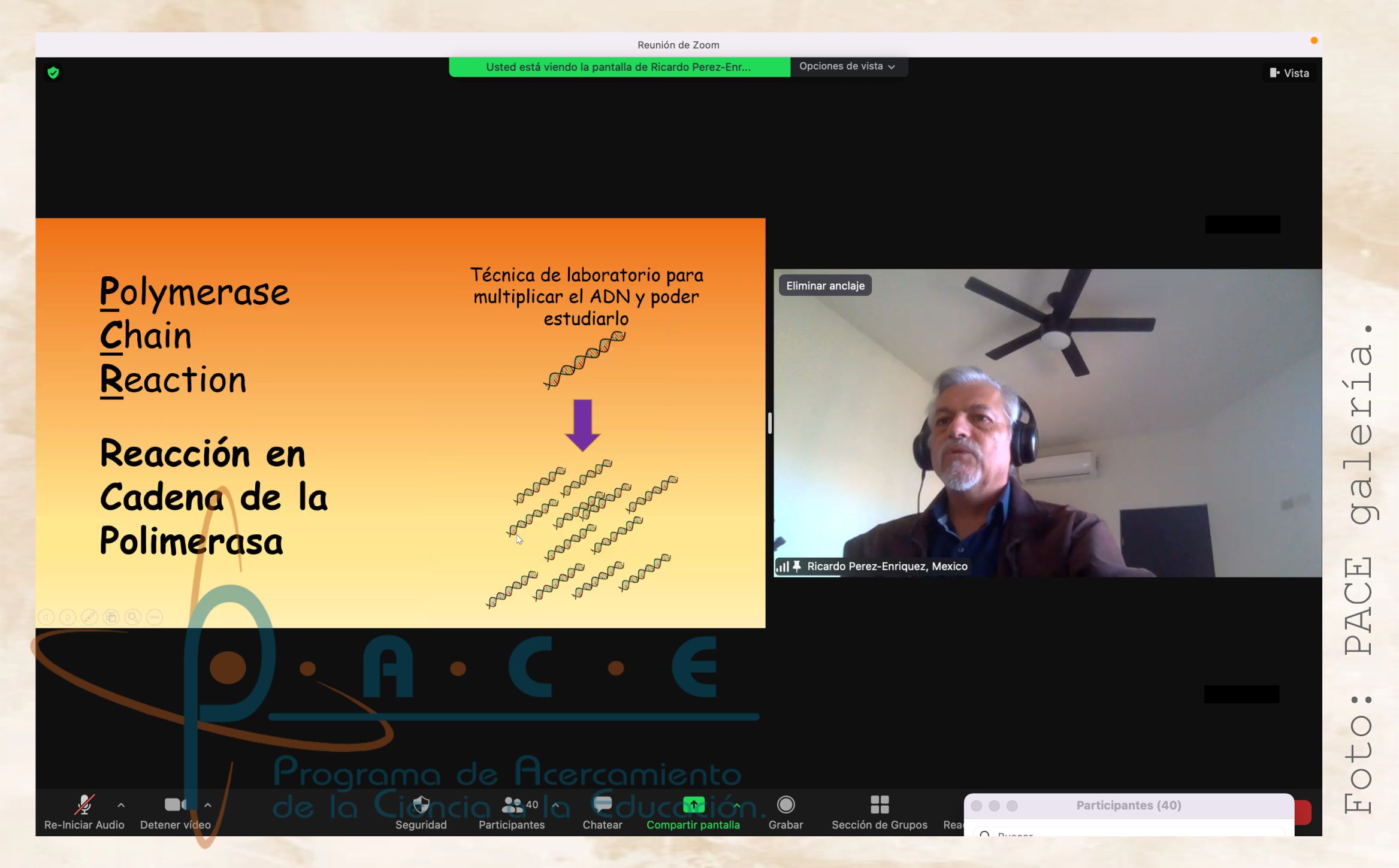This screenshot has width=1399, height=868.
Task: Click the signal strength icon on Ricardo's video
Action: click(782, 566)
